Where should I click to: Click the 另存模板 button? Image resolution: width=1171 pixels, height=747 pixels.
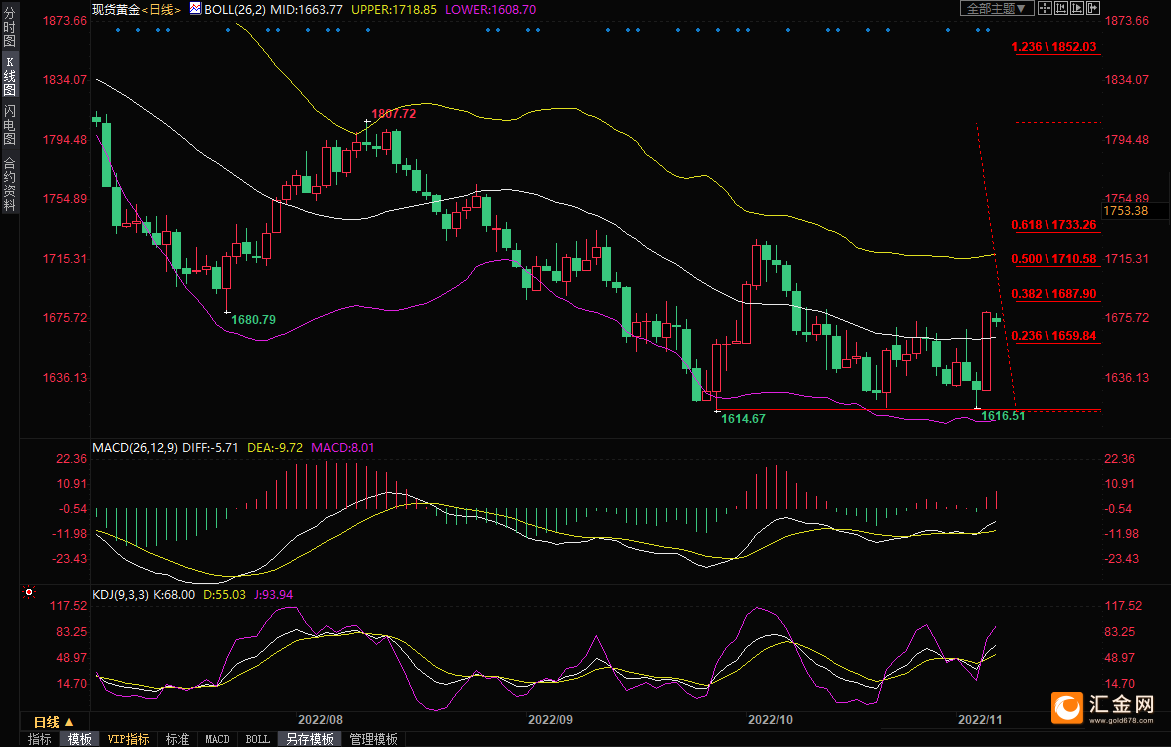(x=309, y=739)
